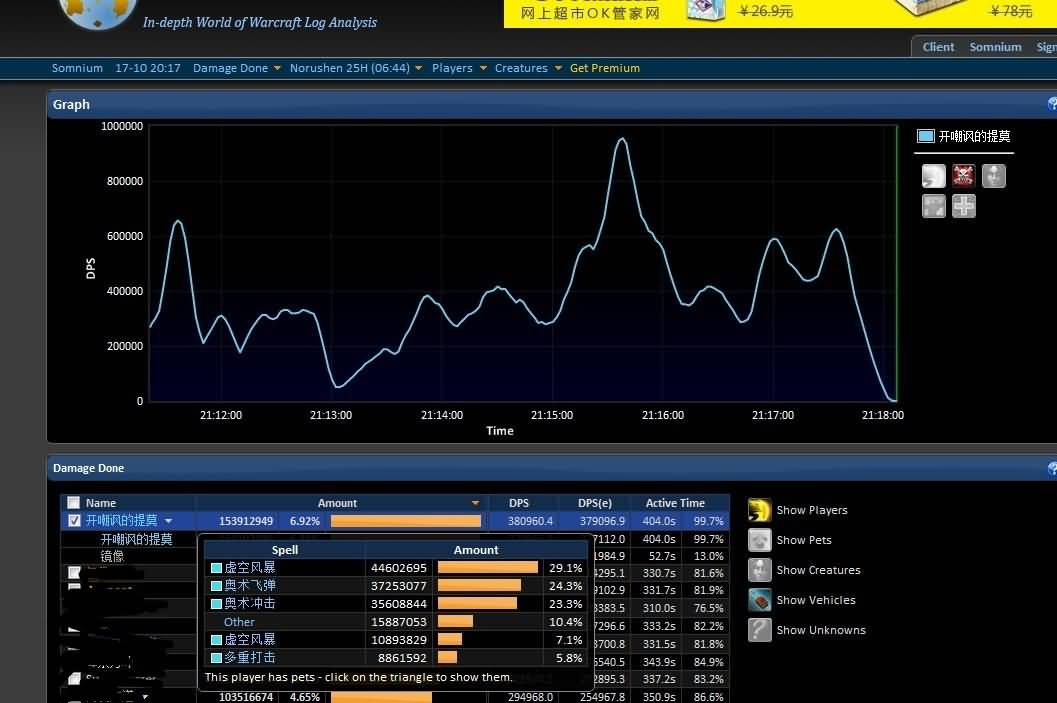Sort by the DPS(e) column header
The width and height of the screenshot is (1057, 703).
click(595, 503)
